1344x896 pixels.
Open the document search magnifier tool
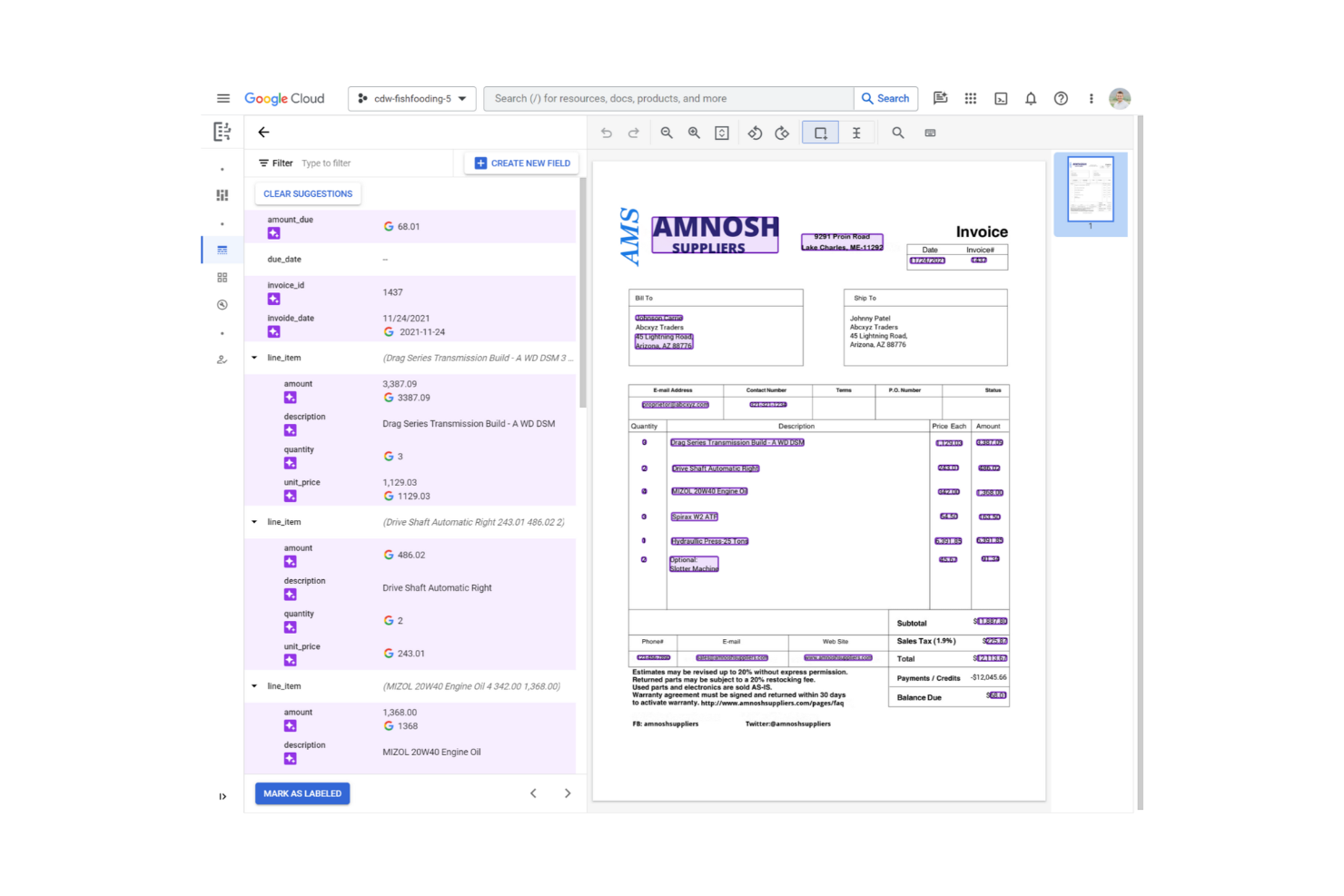(x=898, y=133)
